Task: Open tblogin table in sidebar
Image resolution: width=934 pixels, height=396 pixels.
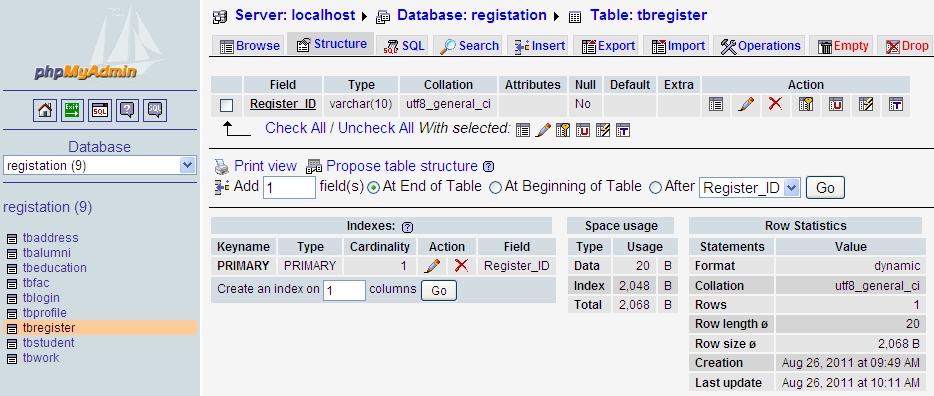Action: pos(41,298)
